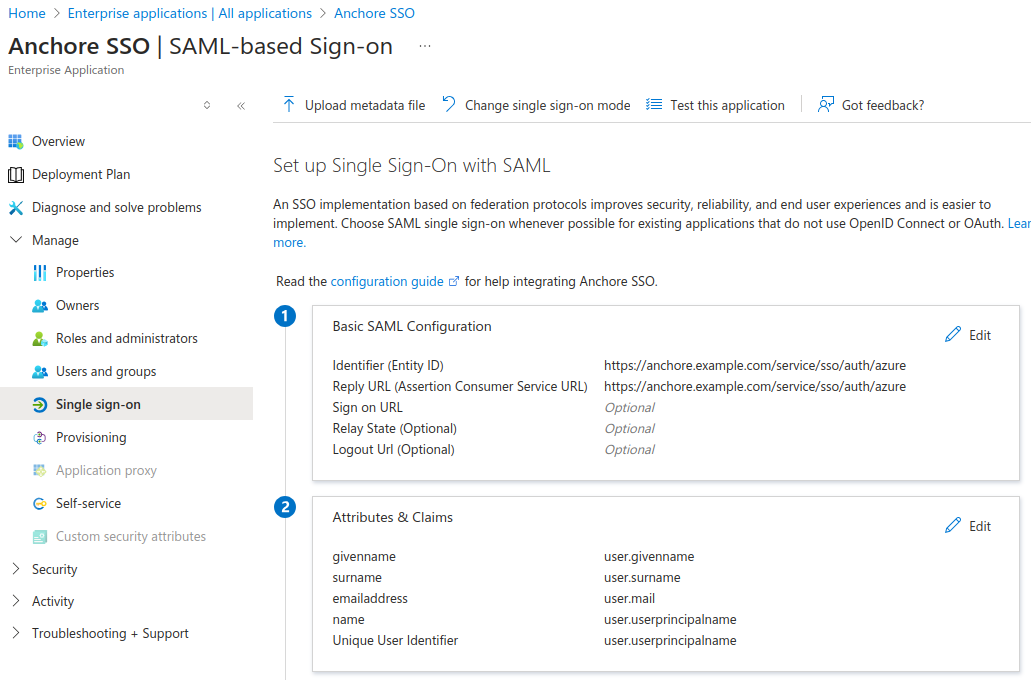The image size is (1031, 680).
Task: Open the ellipsis more options next to title
Action: (x=425, y=46)
